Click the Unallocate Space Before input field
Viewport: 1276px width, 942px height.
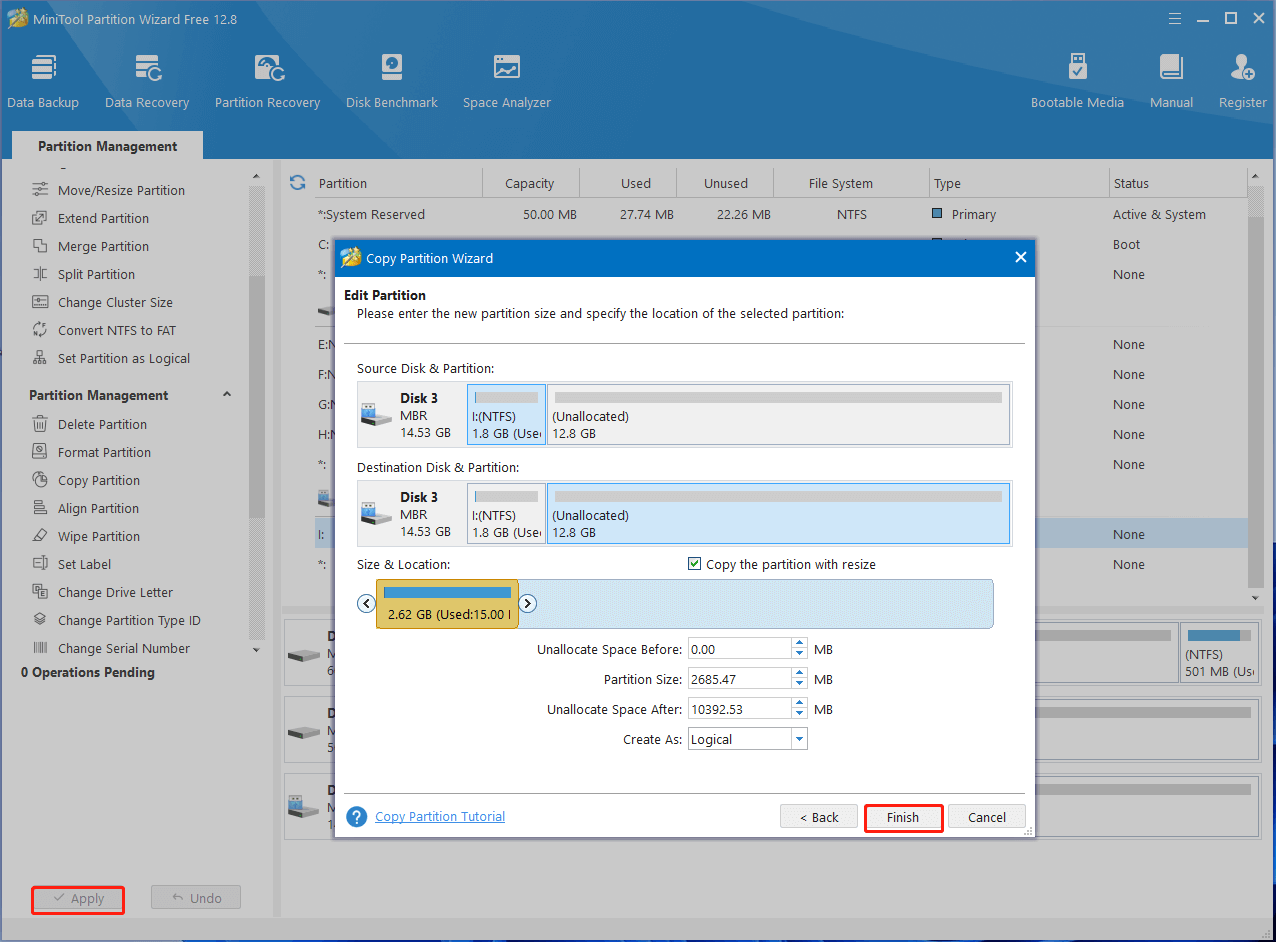(x=740, y=649)
